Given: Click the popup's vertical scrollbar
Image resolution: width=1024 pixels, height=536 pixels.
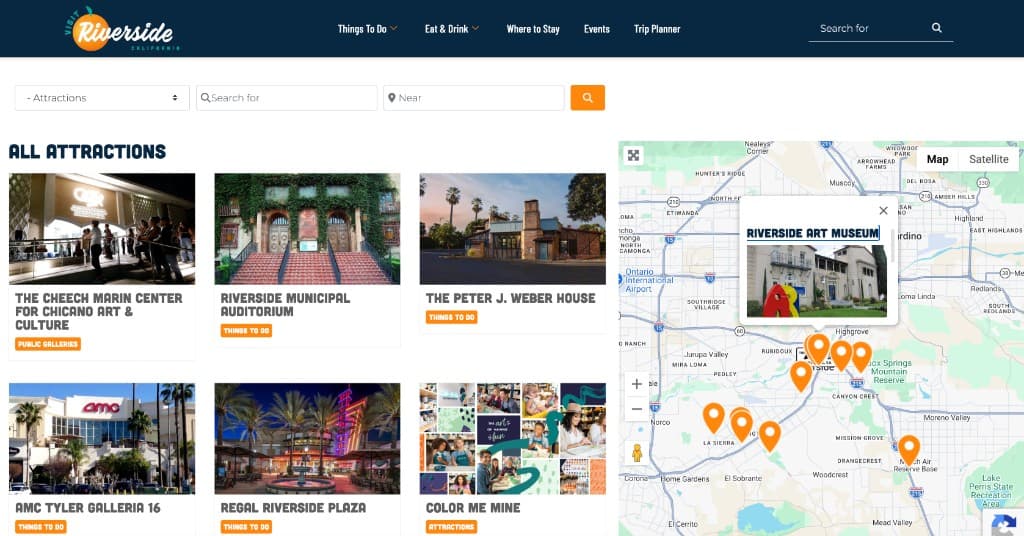Looking at the screenshot, I should [x=892, y=245].
